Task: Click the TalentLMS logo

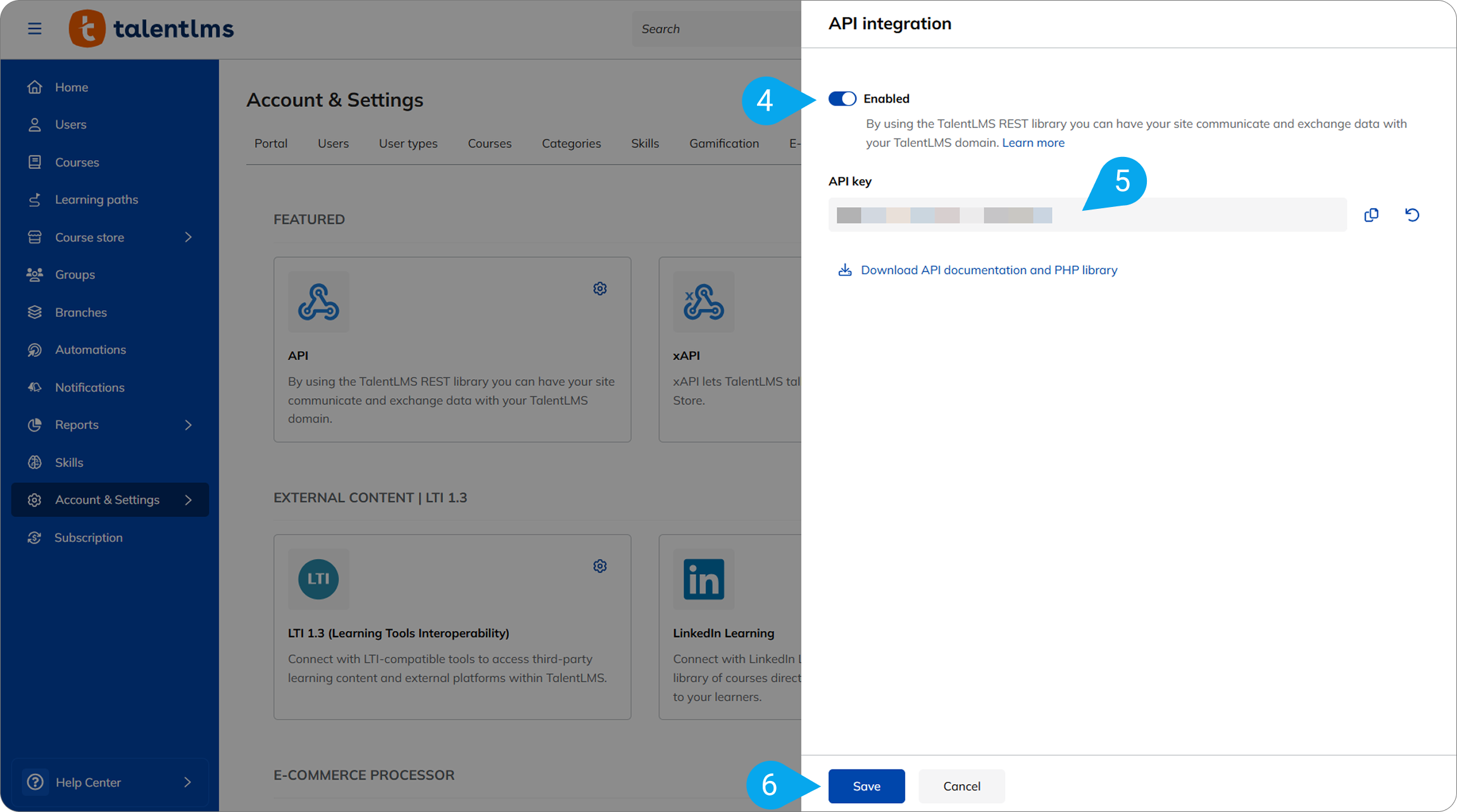Action: (151, 28)
